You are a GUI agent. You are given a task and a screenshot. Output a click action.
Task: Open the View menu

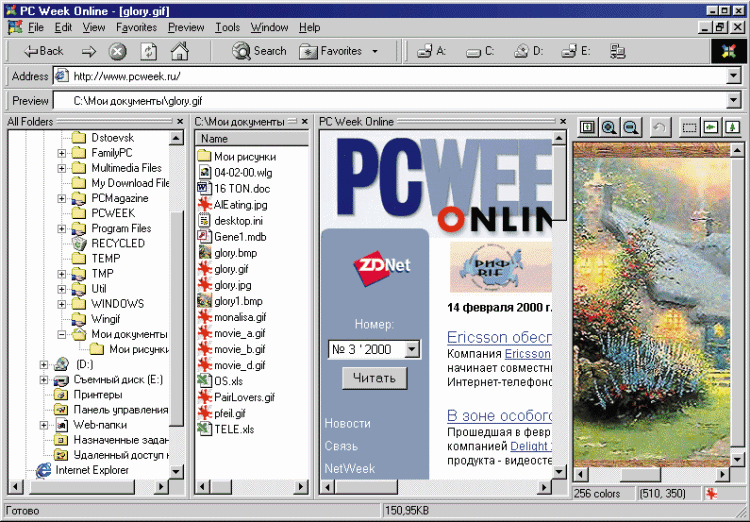[94, 27]
